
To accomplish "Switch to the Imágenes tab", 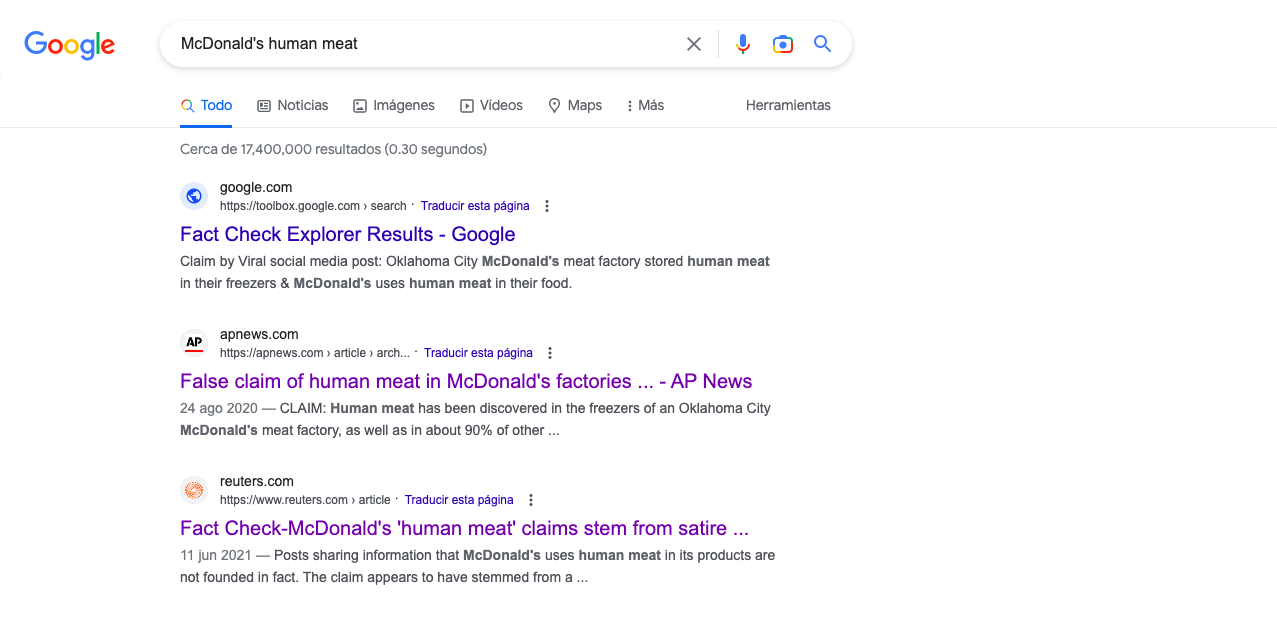I will coord(394,105).
